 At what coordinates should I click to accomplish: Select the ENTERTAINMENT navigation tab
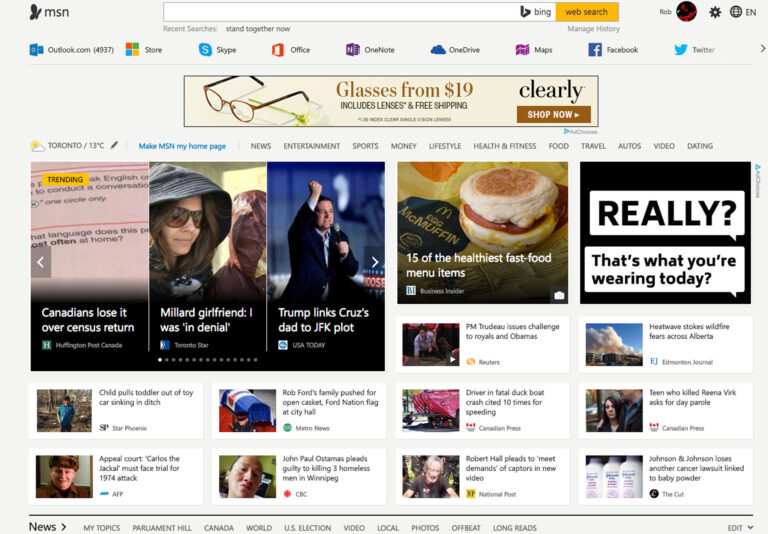(311, 146)
